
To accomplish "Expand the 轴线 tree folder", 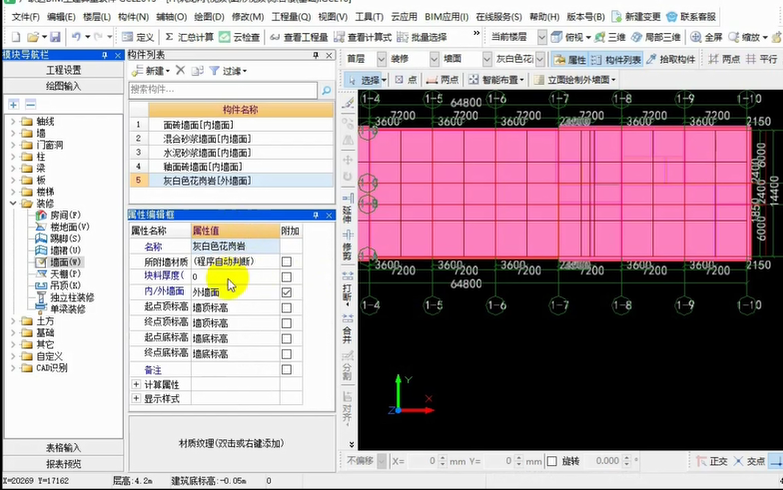I will tap(13, 121).
